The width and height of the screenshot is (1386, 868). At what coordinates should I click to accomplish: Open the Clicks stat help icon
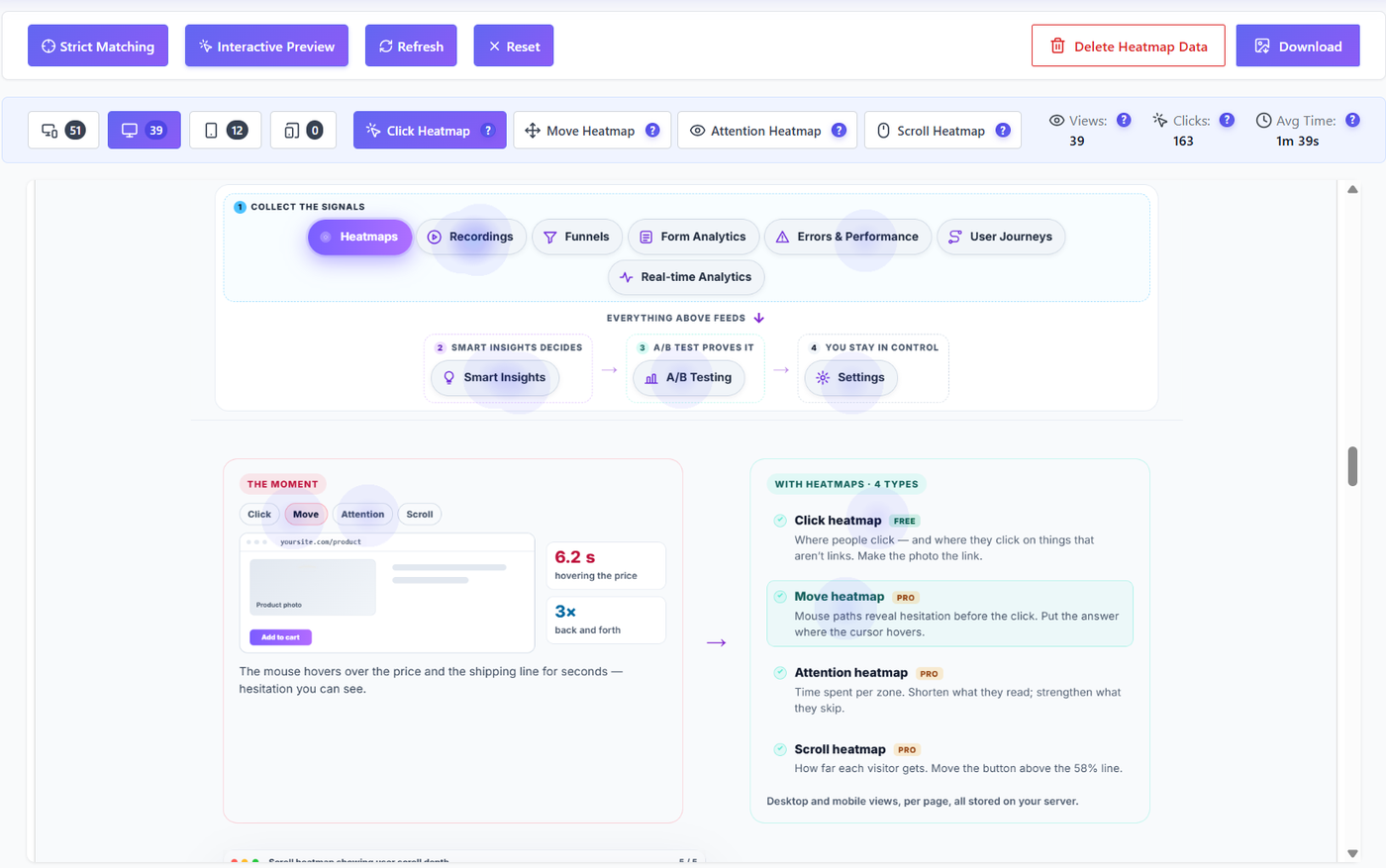pos(1227,120)
